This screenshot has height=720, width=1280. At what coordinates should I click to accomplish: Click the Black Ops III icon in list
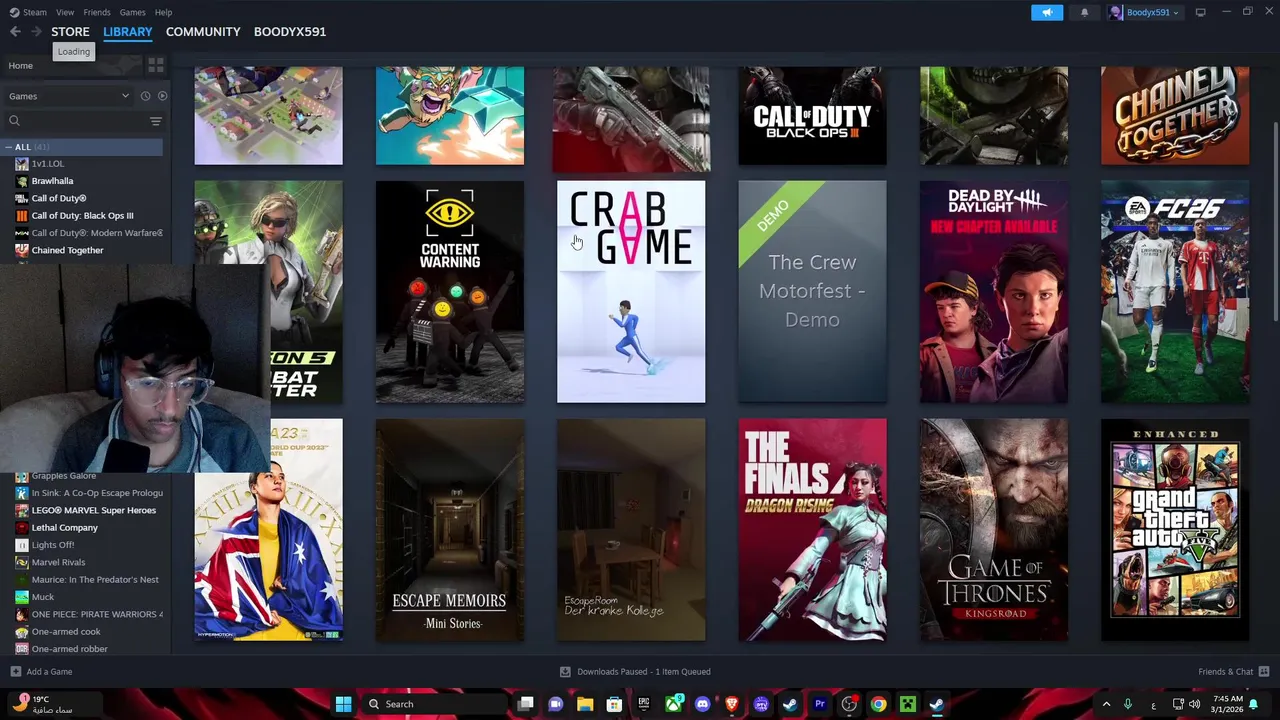coord(22,215)
